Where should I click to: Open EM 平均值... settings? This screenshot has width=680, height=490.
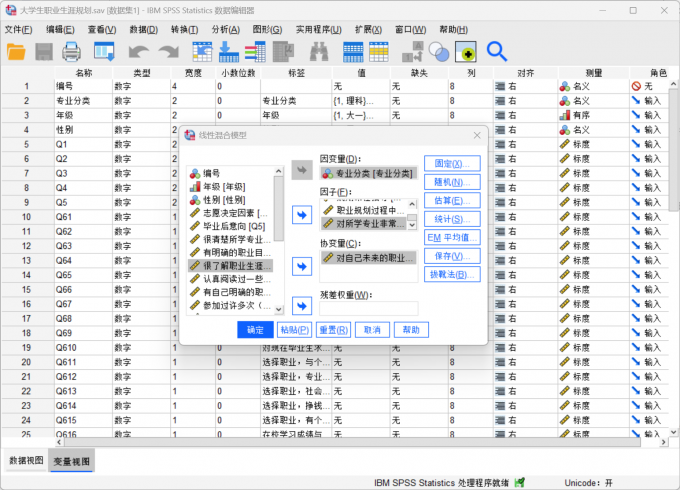(452, 238)
